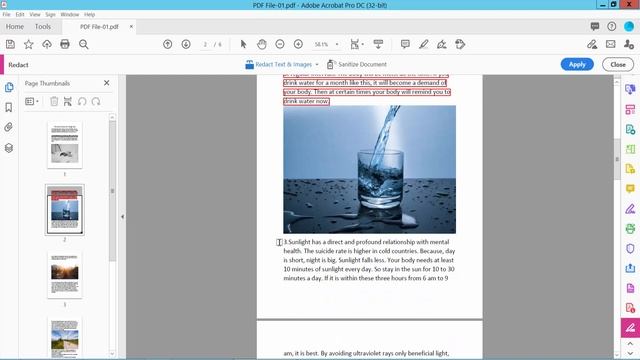The image size is (640, 360).
Task: Close the Page Thumbnails panel
Action: coord(107,83)
